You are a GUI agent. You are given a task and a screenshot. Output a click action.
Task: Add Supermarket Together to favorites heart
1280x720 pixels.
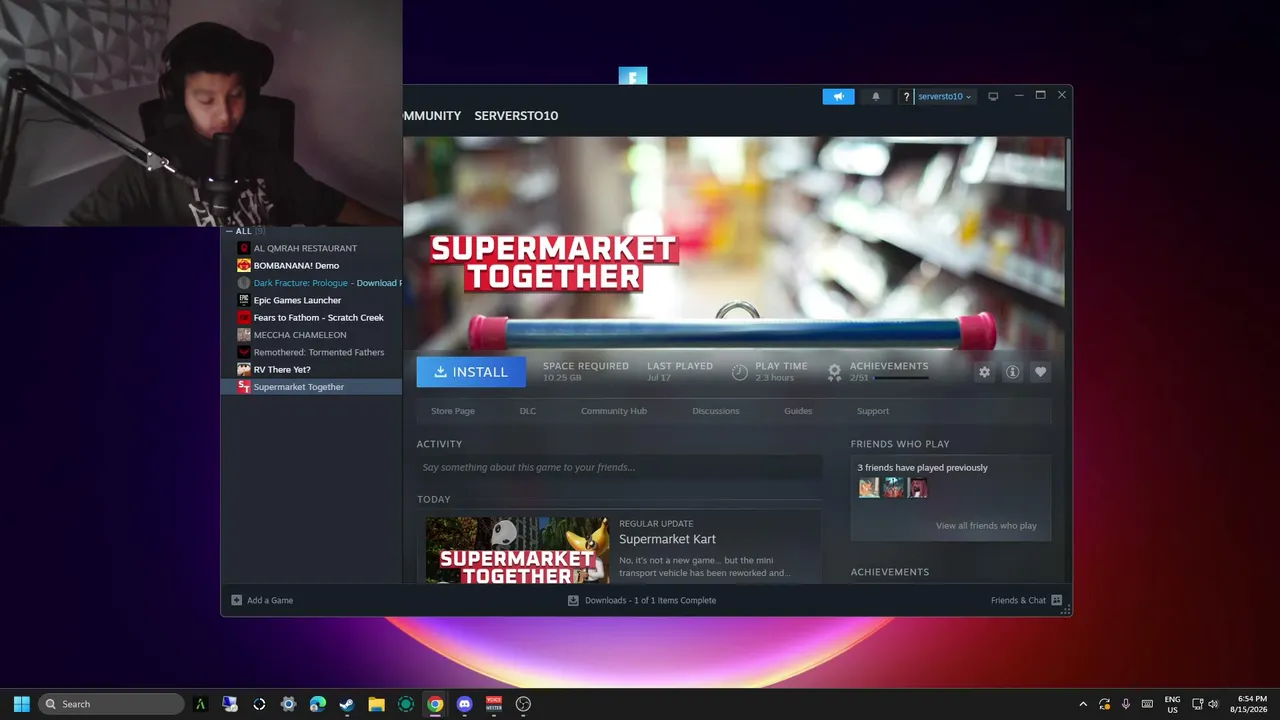tap(1041, 372)
